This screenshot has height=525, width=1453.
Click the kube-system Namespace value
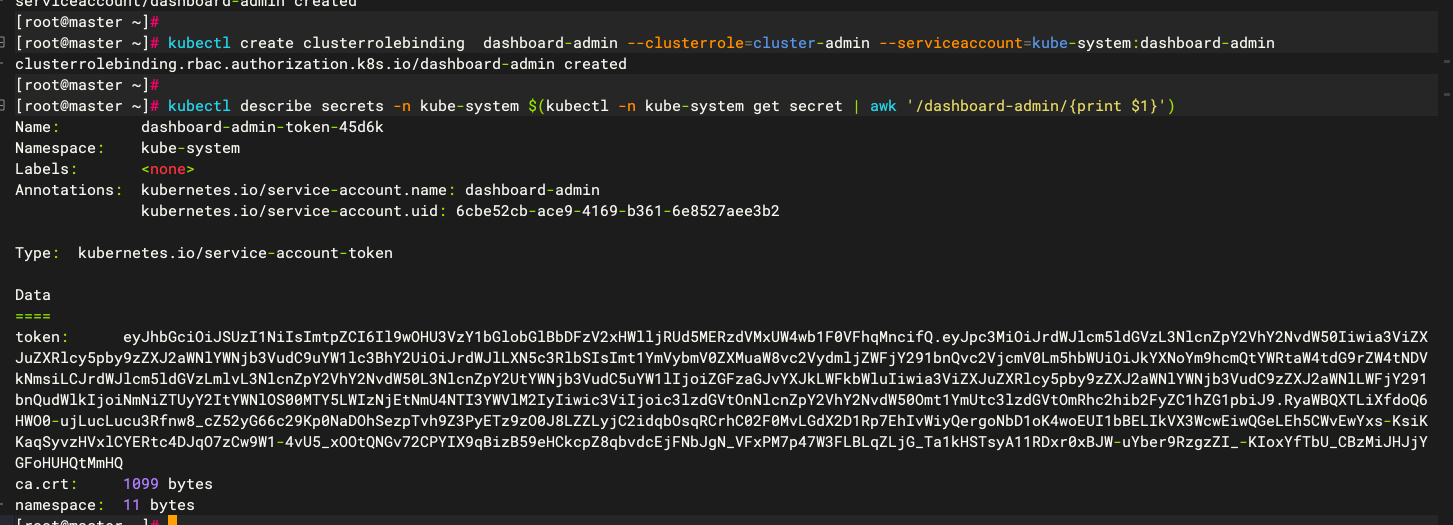click(x=190, y=148)
